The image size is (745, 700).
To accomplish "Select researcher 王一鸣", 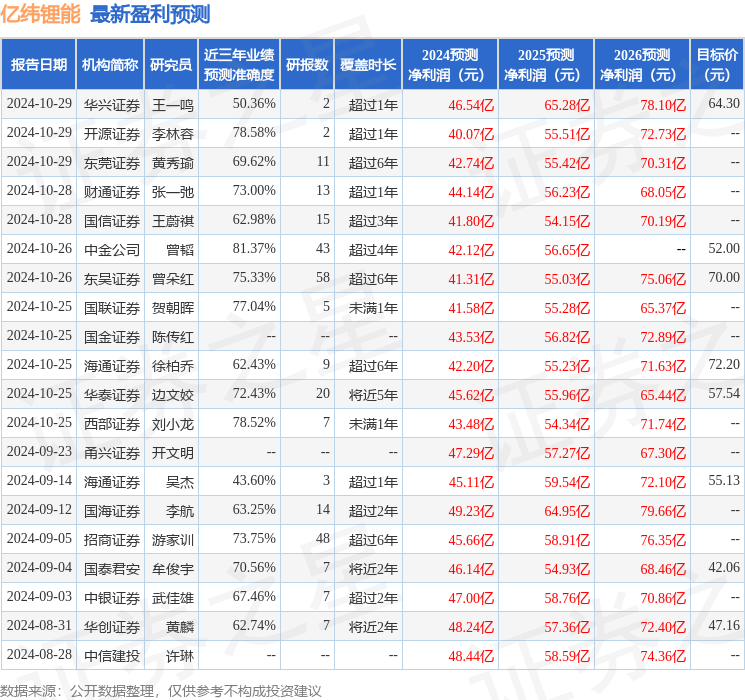I will (x=172, y=105).
